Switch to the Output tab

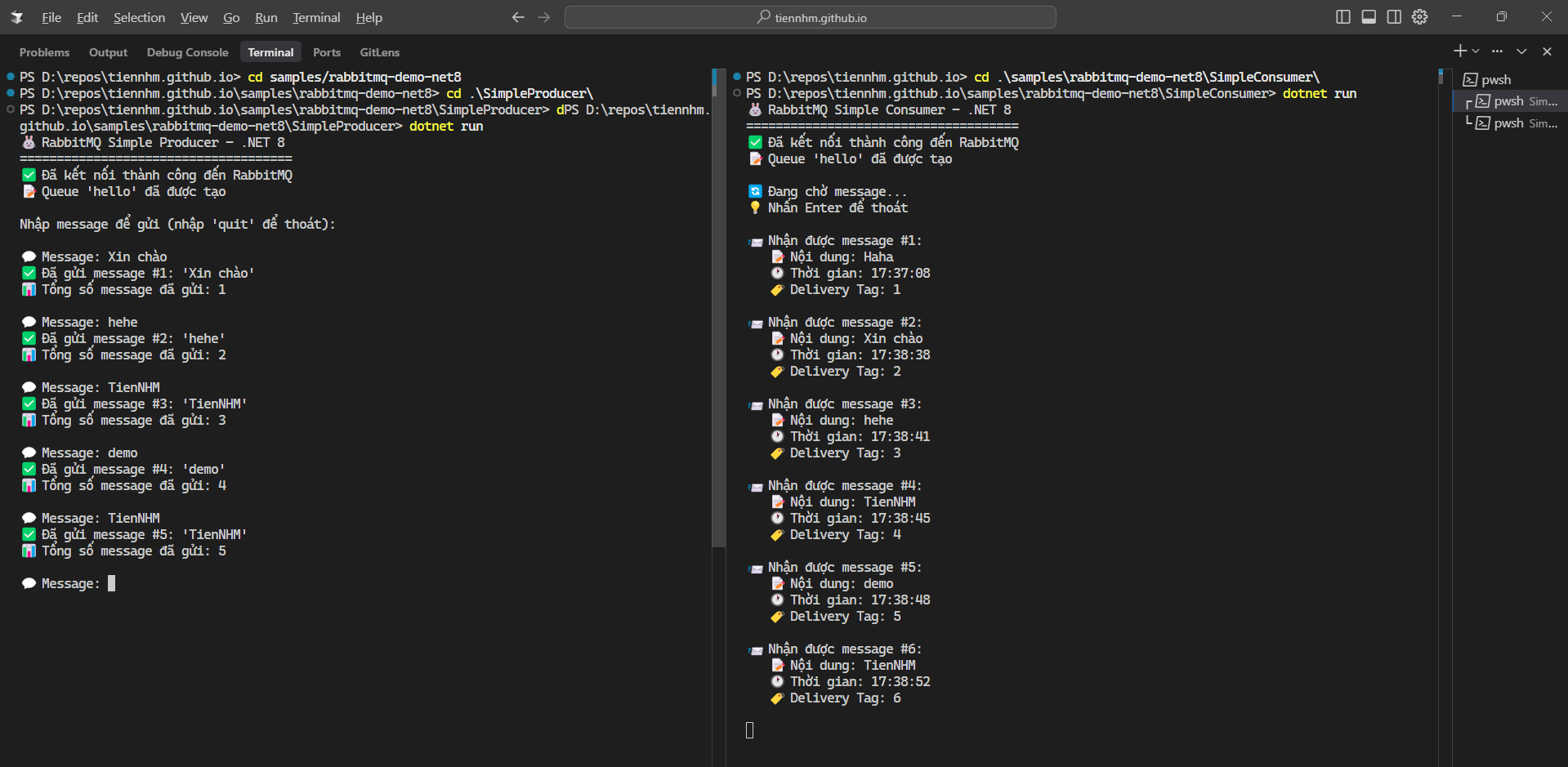[x=108, y=52]
